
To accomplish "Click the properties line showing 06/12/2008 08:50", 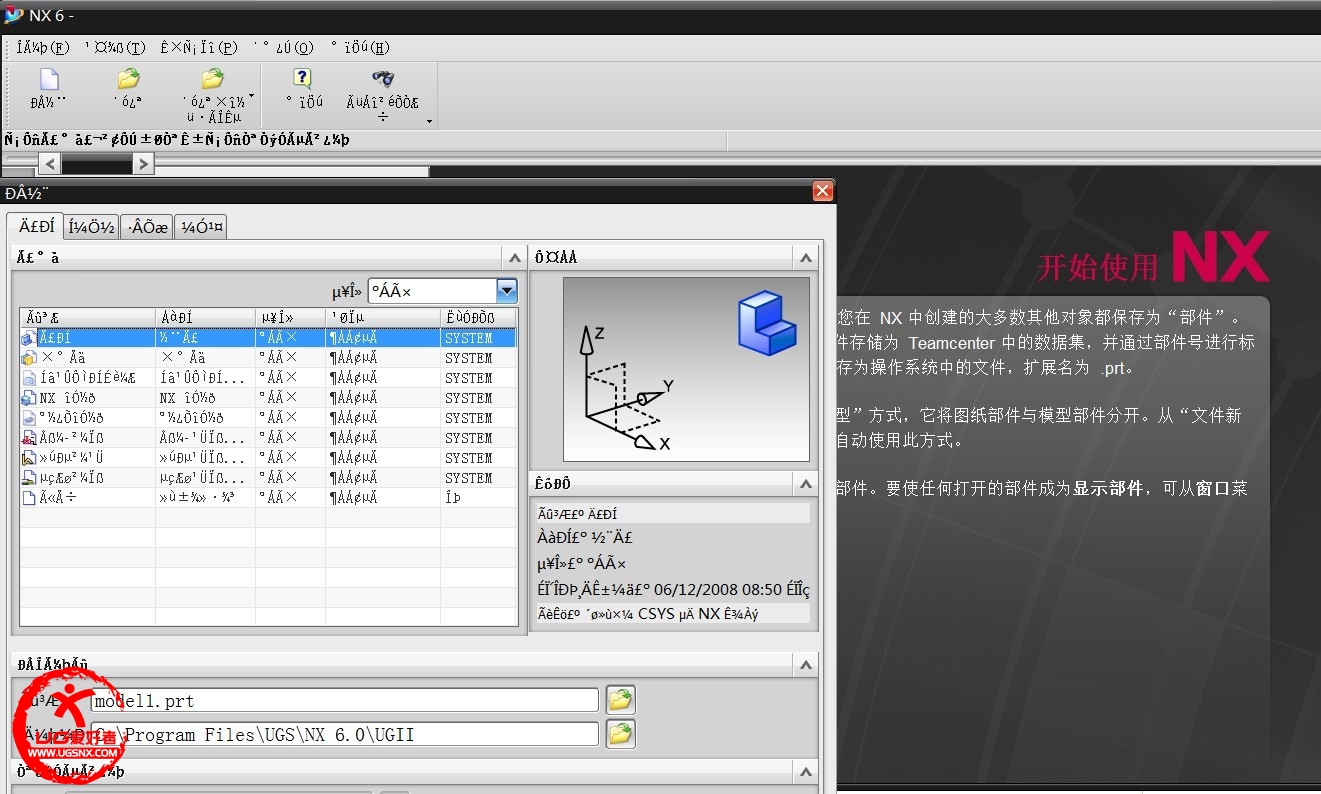I will coord(673,589).
